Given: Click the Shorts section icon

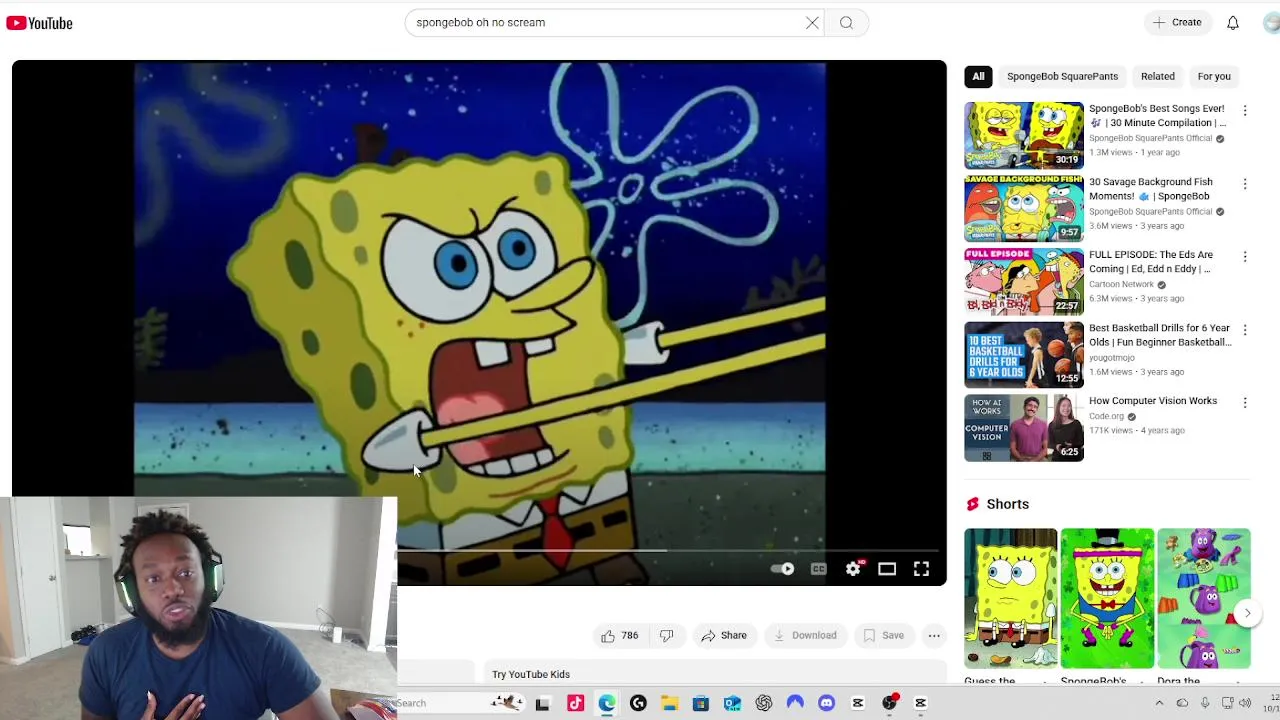Looking at the screenshot, I should (x=972, y=504).
